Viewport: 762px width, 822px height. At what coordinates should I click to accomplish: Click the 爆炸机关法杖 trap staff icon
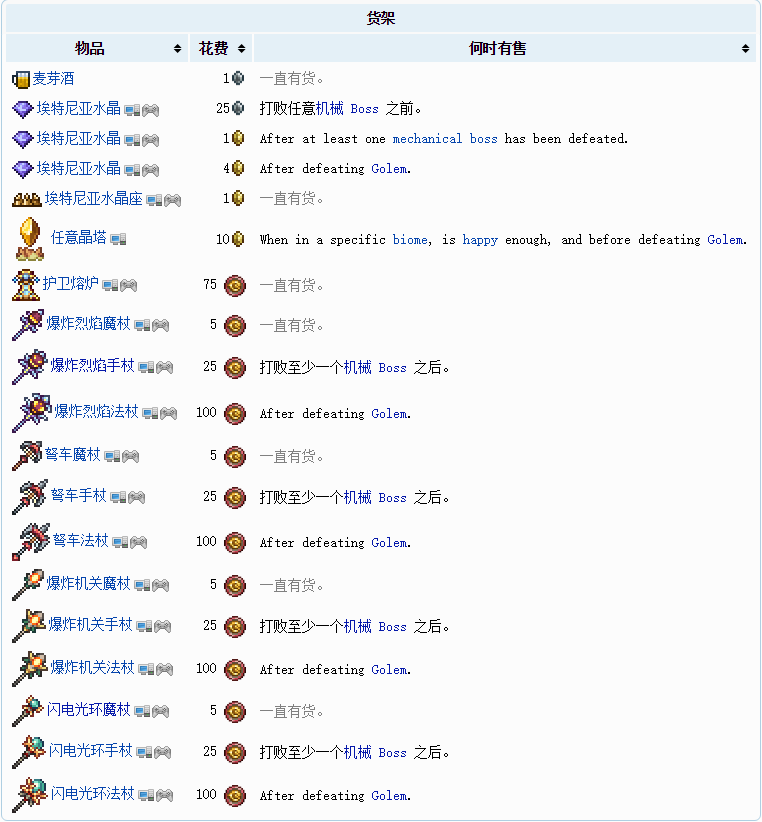(30, 669)
